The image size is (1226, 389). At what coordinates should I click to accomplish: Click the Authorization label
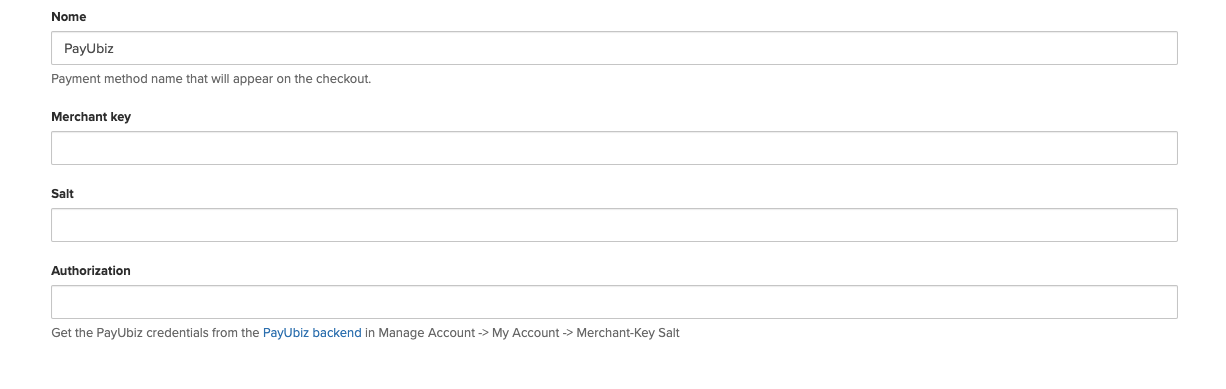point(91,271)
